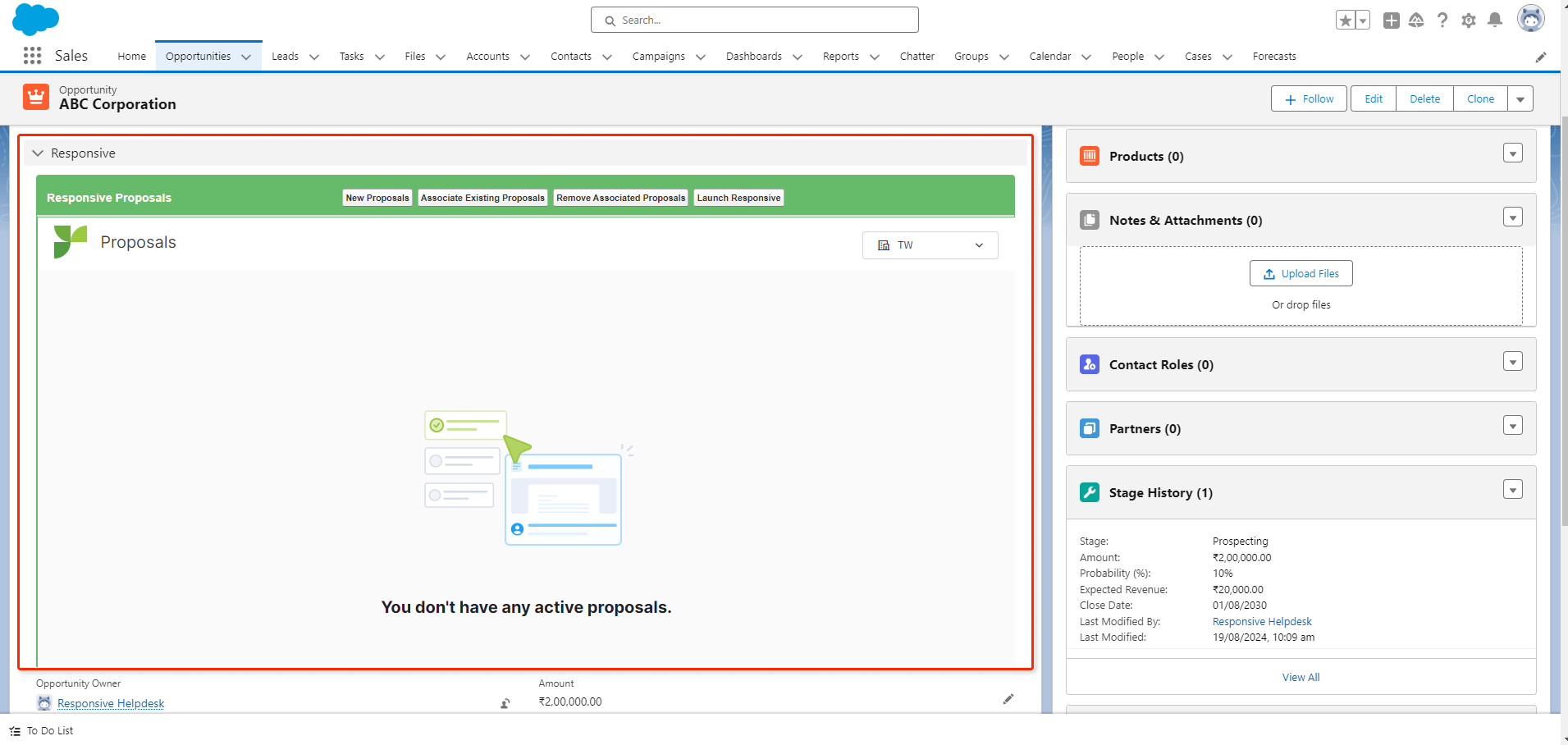Switch to the Dashboards tab
1568x745 pixels.
point(754,57)
